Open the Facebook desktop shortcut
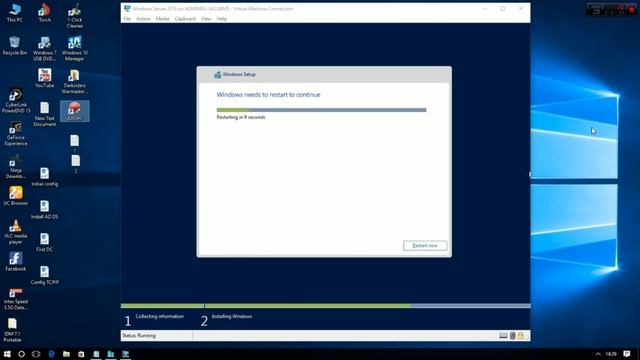640x360 pixels. pyautogui.click(x=16, y=262)
